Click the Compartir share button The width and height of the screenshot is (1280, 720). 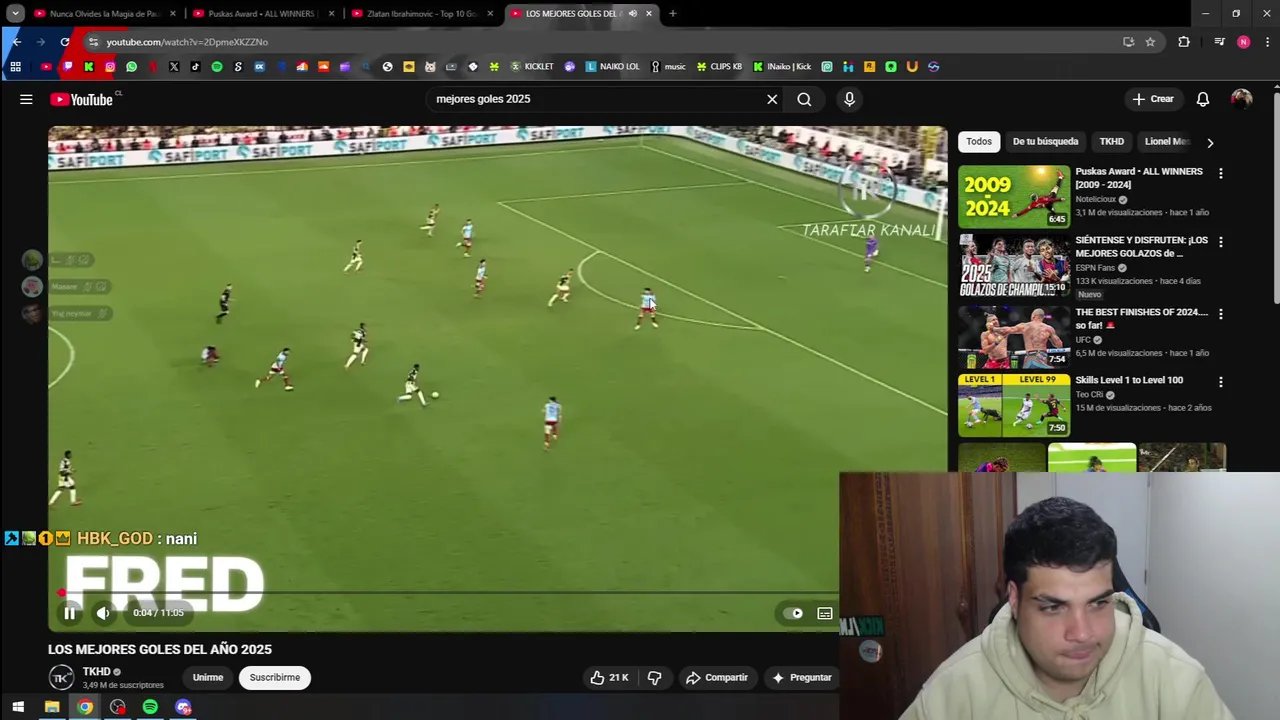(x=716, y=678)
